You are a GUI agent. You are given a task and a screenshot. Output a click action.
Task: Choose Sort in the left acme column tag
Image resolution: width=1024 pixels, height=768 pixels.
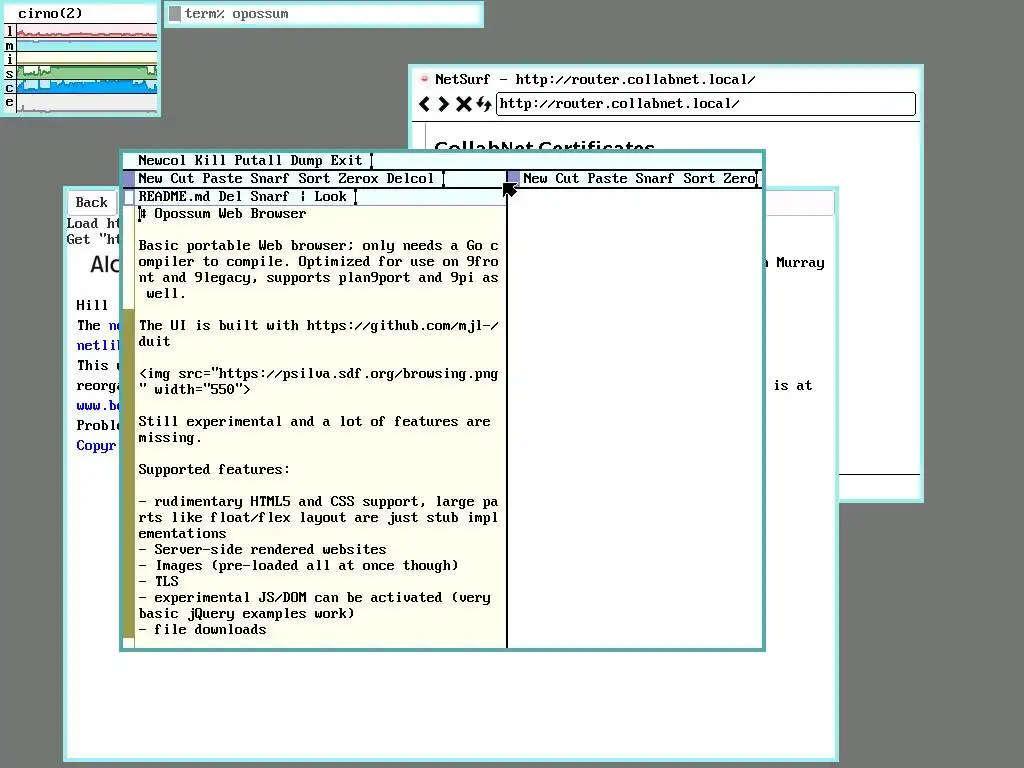[314, 178]
